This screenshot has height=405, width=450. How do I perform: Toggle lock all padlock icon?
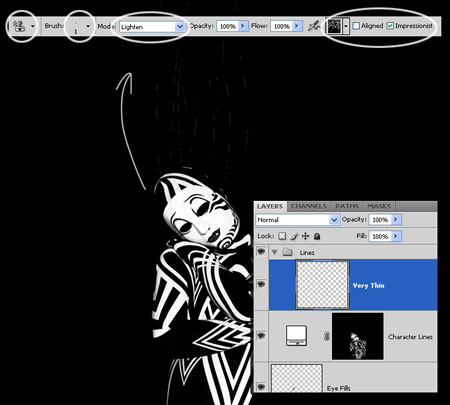click(x=317, y=236)
